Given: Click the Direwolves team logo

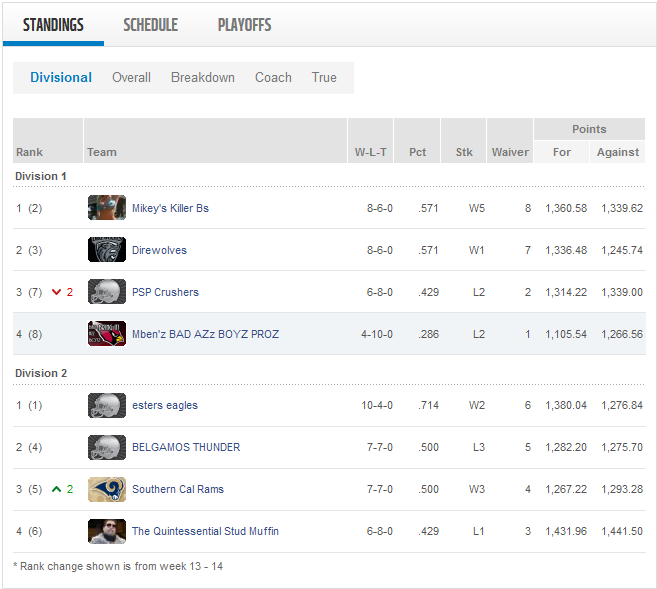Looking at the screenshot, I should pos(107,250).
